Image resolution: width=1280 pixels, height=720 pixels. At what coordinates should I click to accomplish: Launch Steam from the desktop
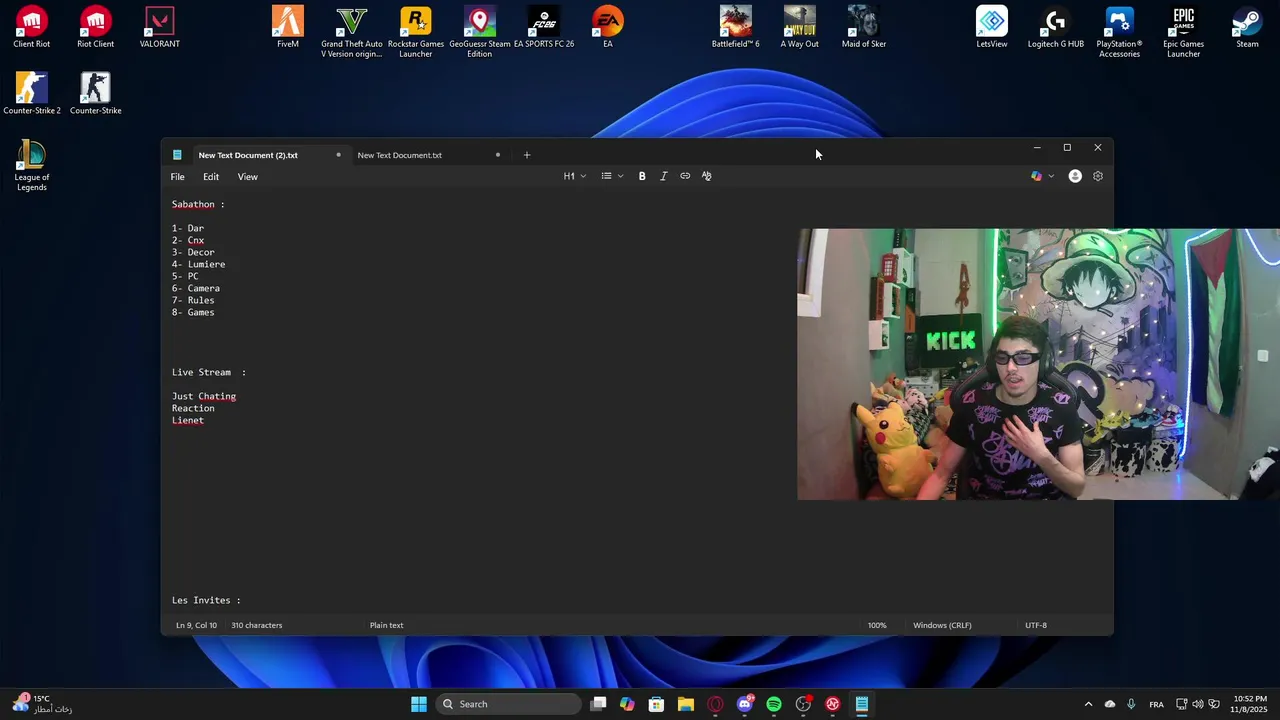1247,27
